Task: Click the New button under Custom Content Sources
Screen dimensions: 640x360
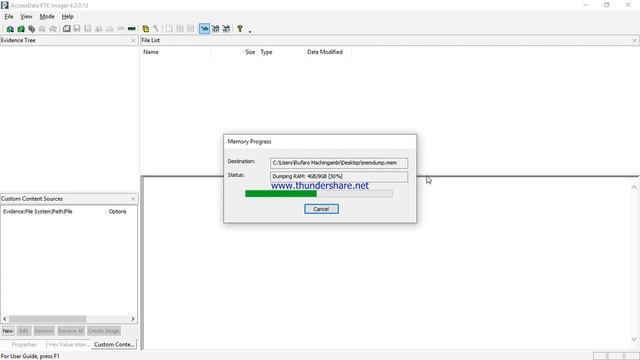Action: click(8, 331)
